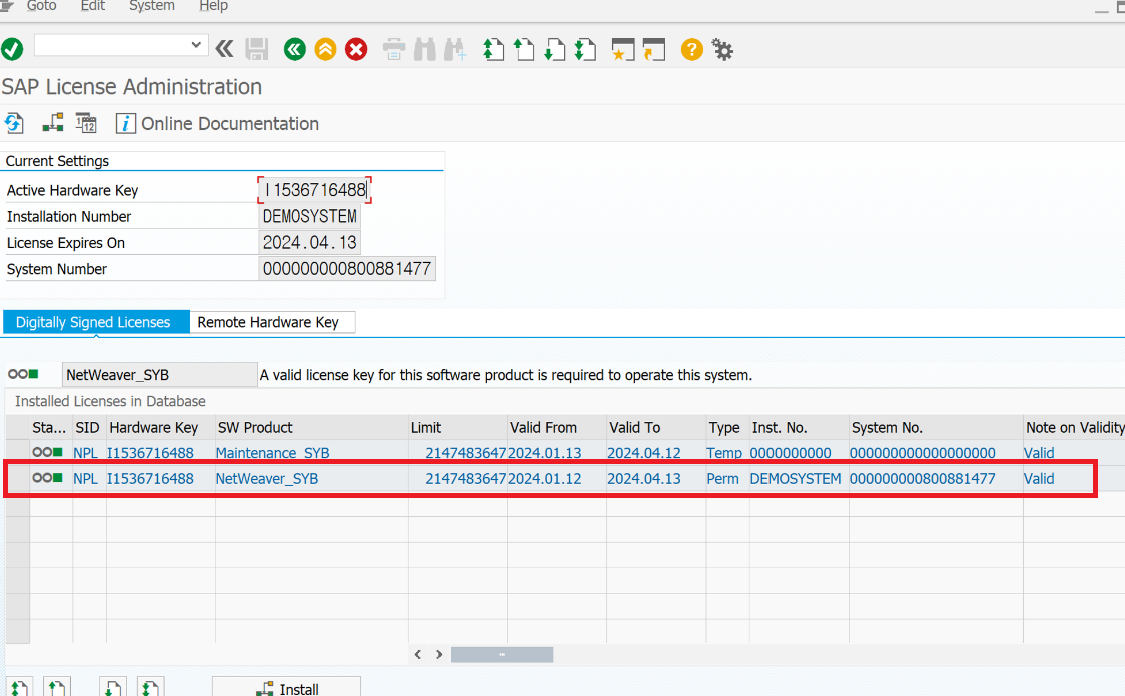Viewport: 1125px width, 696px height.
Task: Switch to the Remote Hardware Key tab
Action: (272, 322)
